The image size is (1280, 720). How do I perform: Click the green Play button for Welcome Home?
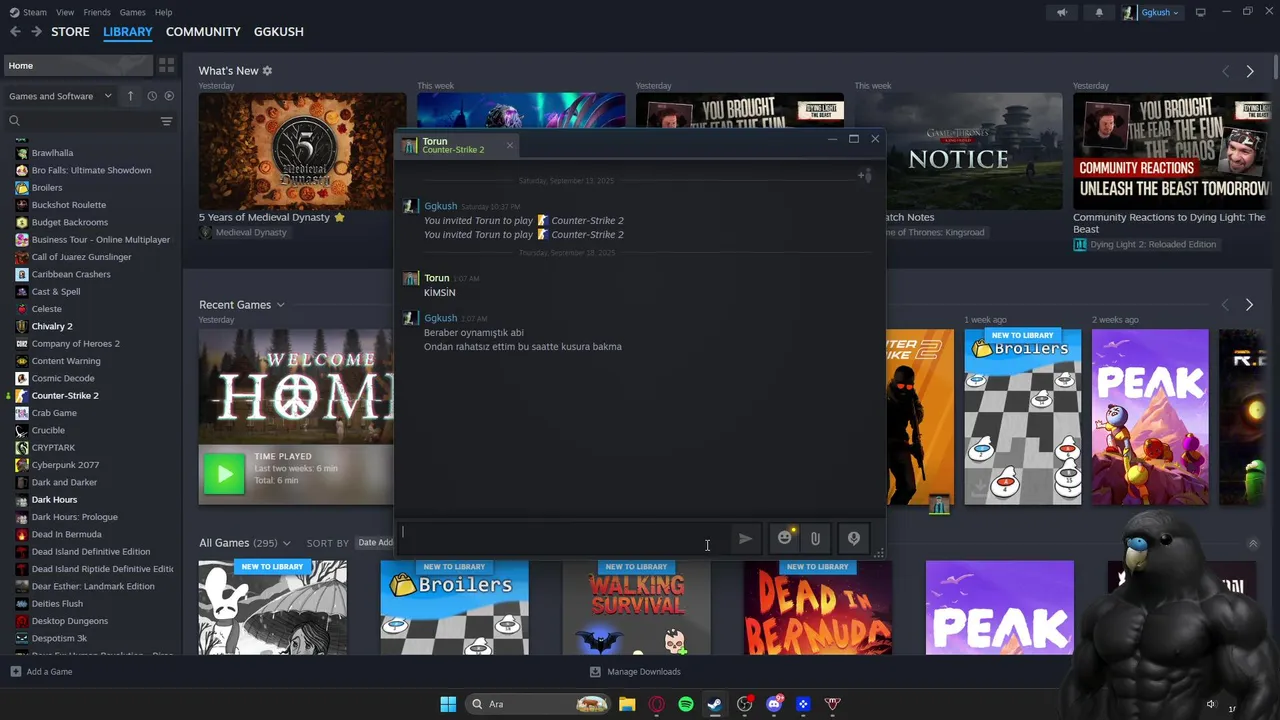[x=224, y=474]
